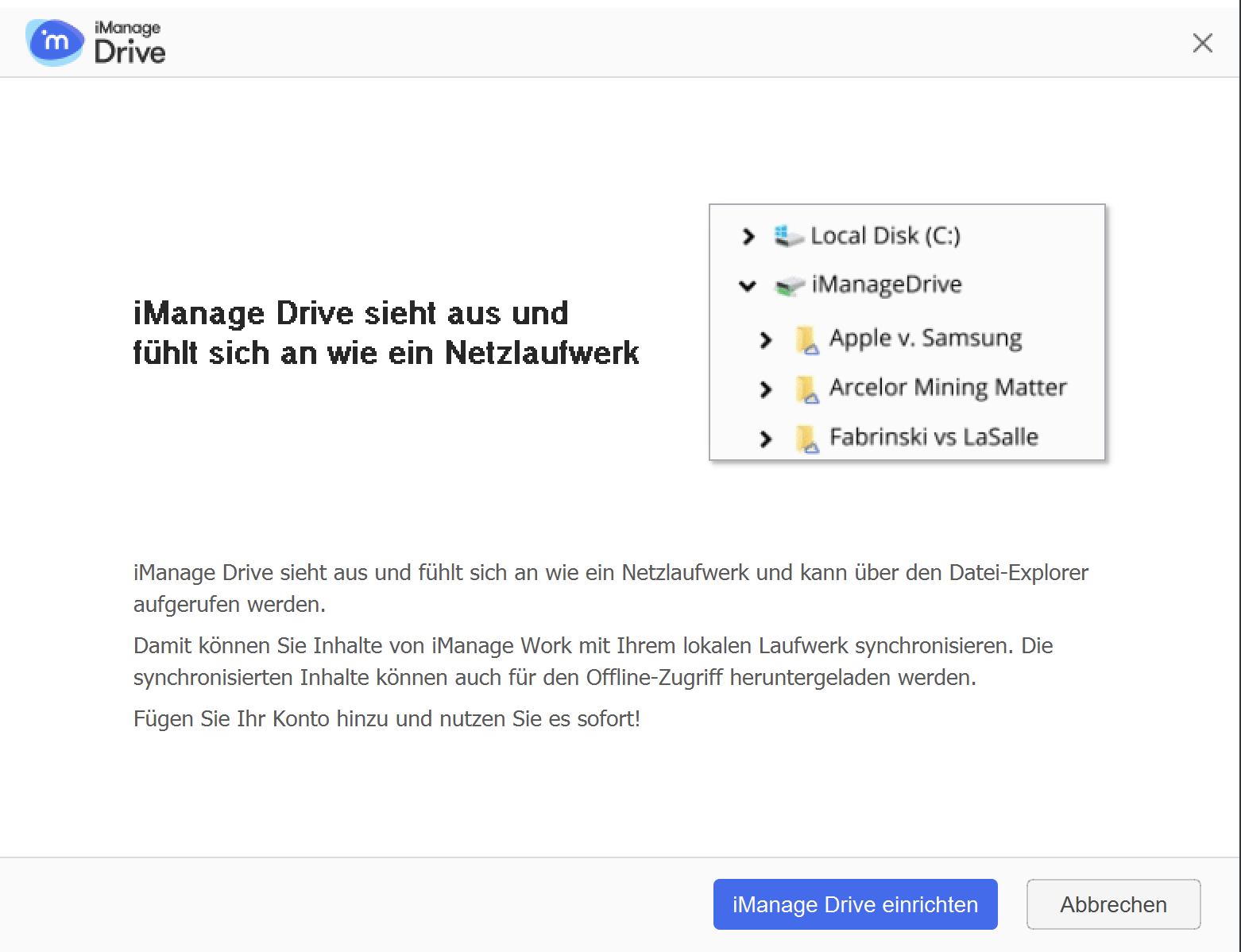Click the Arcelor Mining Matter folder icon
Image resolution: width=1241 pixels, height=952 pixels.
click(807, 389)
